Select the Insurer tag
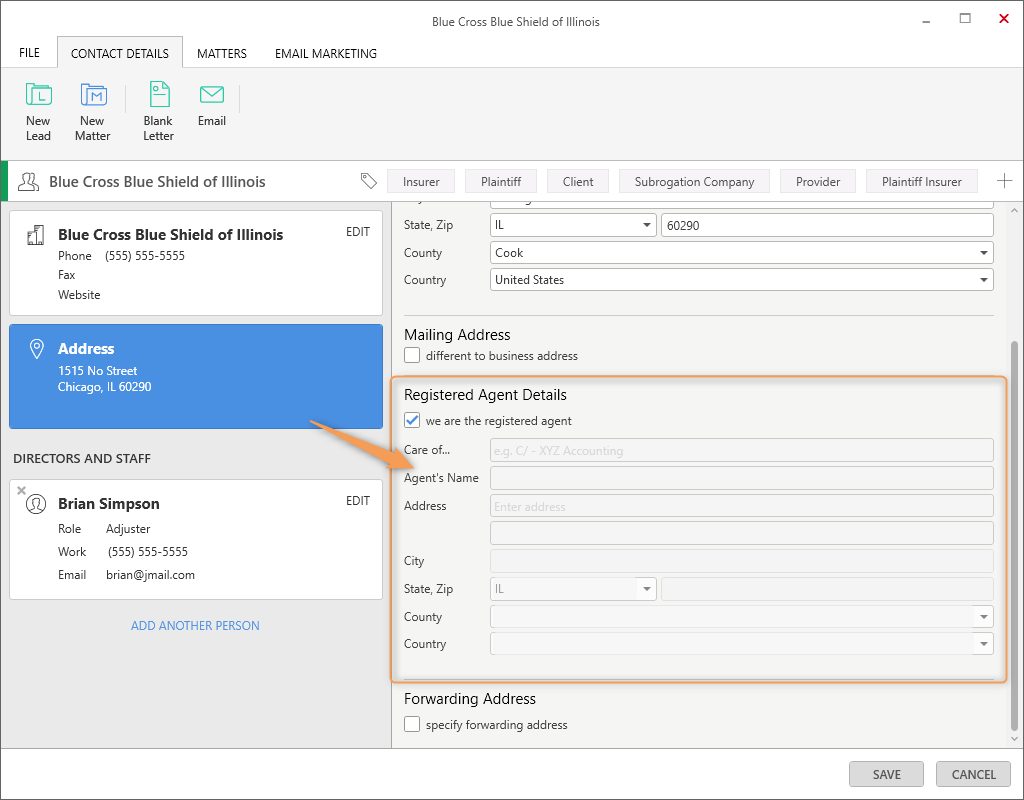This screenshot has width=1024, height=800. [421, 182]
